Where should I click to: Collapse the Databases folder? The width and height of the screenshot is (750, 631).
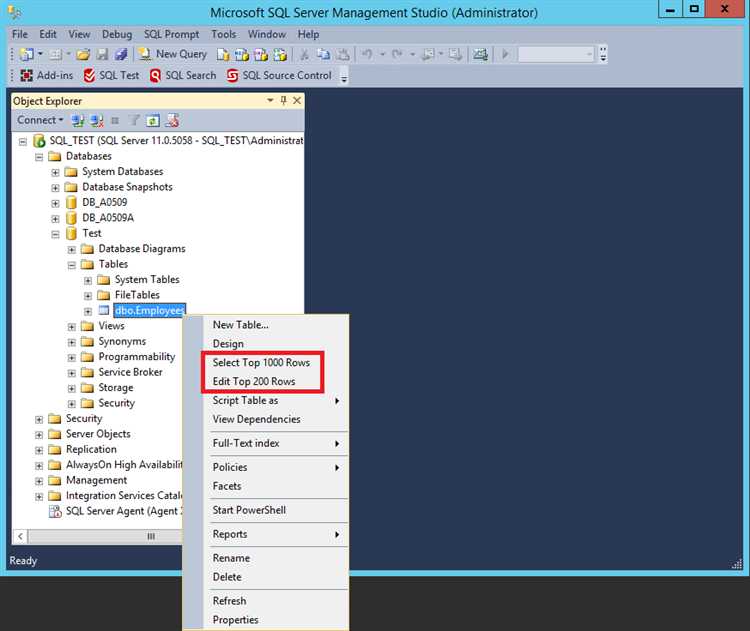39,157
